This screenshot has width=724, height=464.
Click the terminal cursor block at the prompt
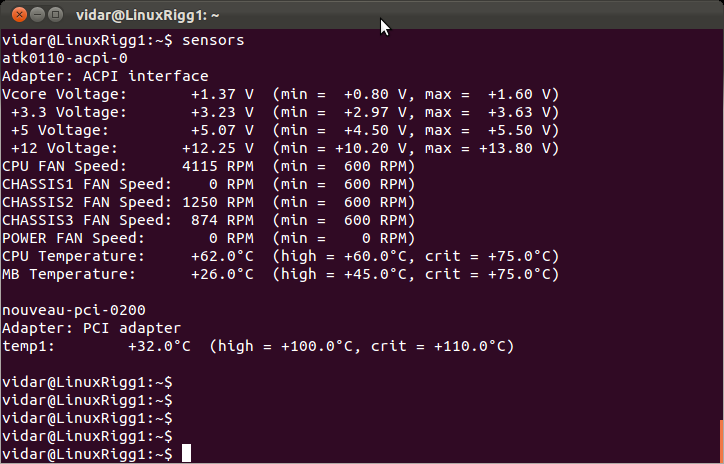(186, 453)
